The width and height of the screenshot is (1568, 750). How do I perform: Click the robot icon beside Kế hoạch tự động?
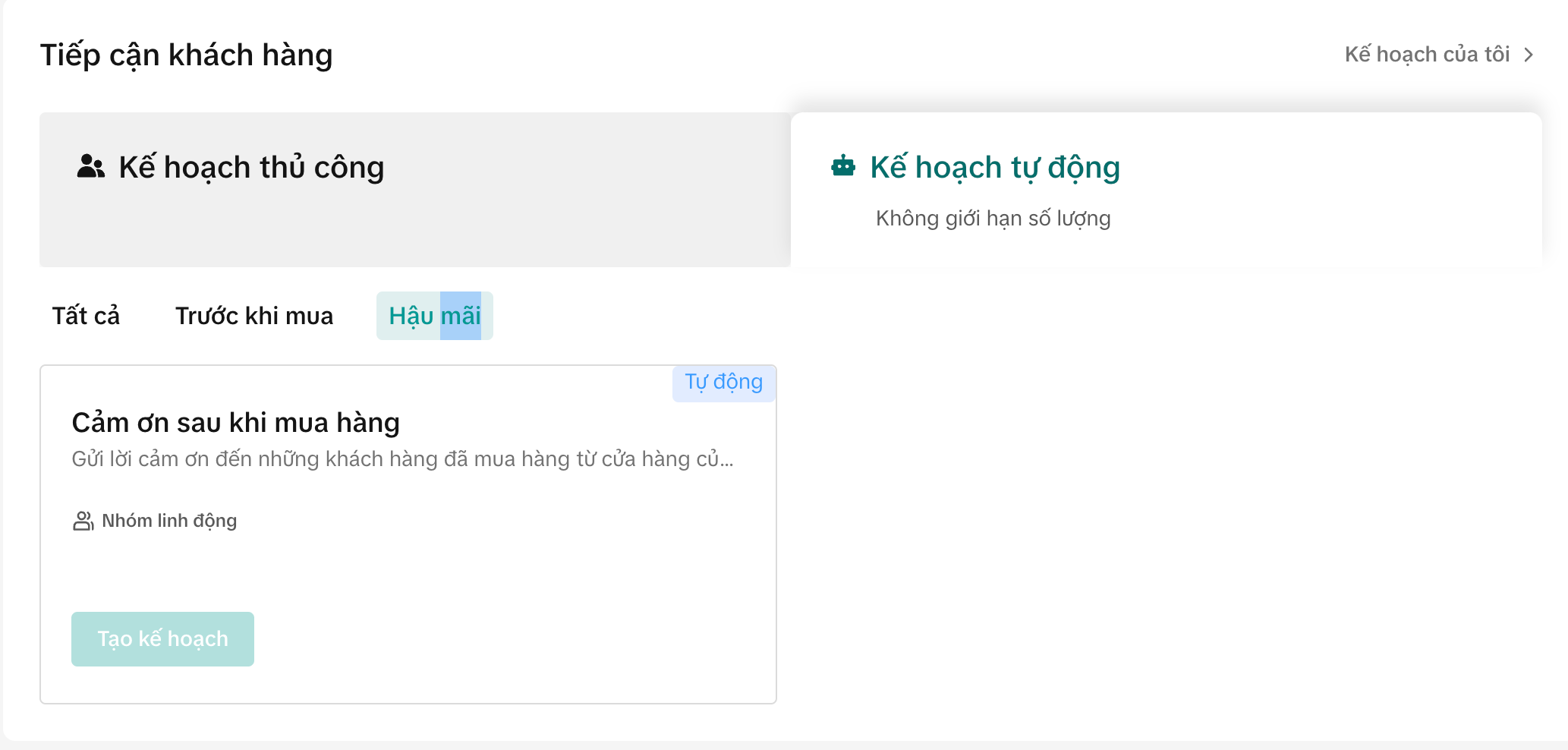[x=843, y=166]
